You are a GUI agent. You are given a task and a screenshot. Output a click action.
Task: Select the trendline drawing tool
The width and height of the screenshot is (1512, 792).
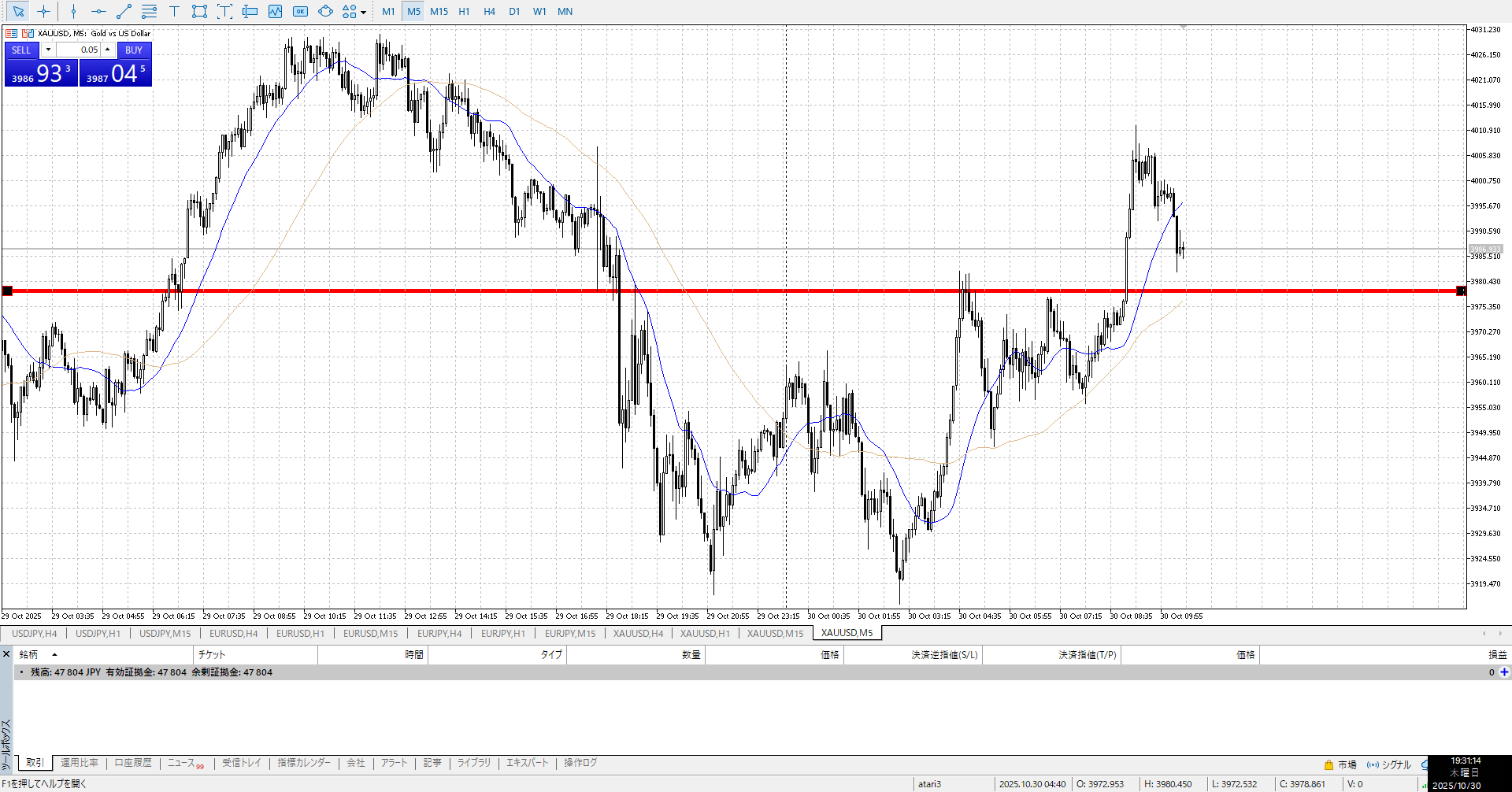124,11
